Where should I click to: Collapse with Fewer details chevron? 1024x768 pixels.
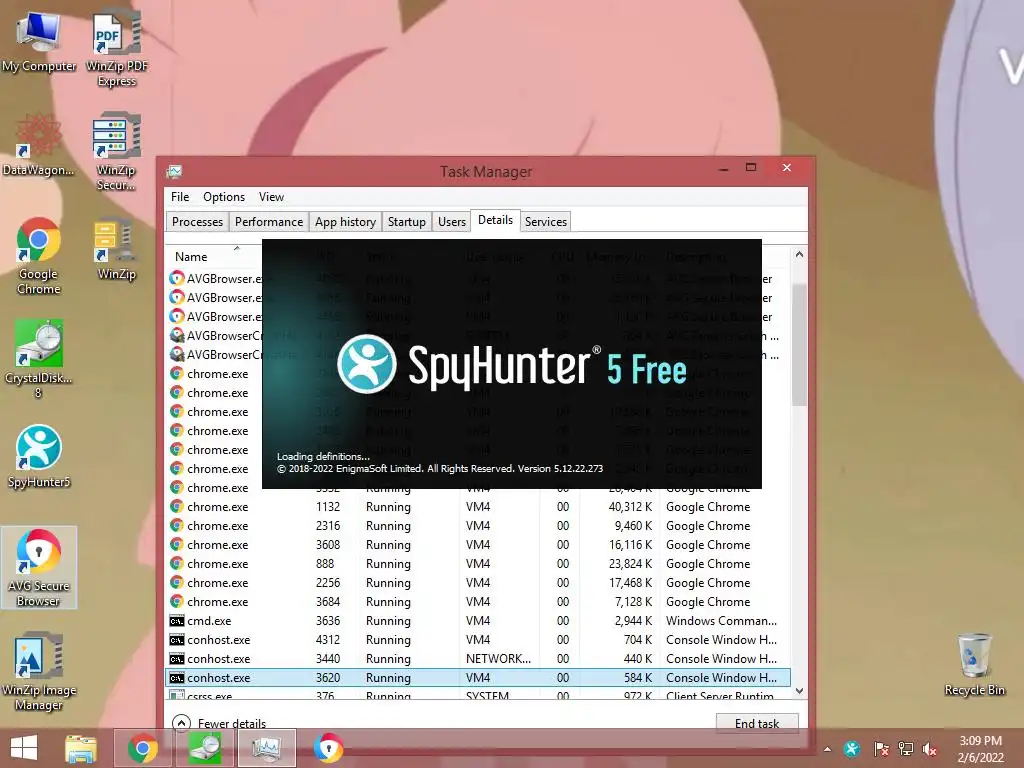point(181,723)
